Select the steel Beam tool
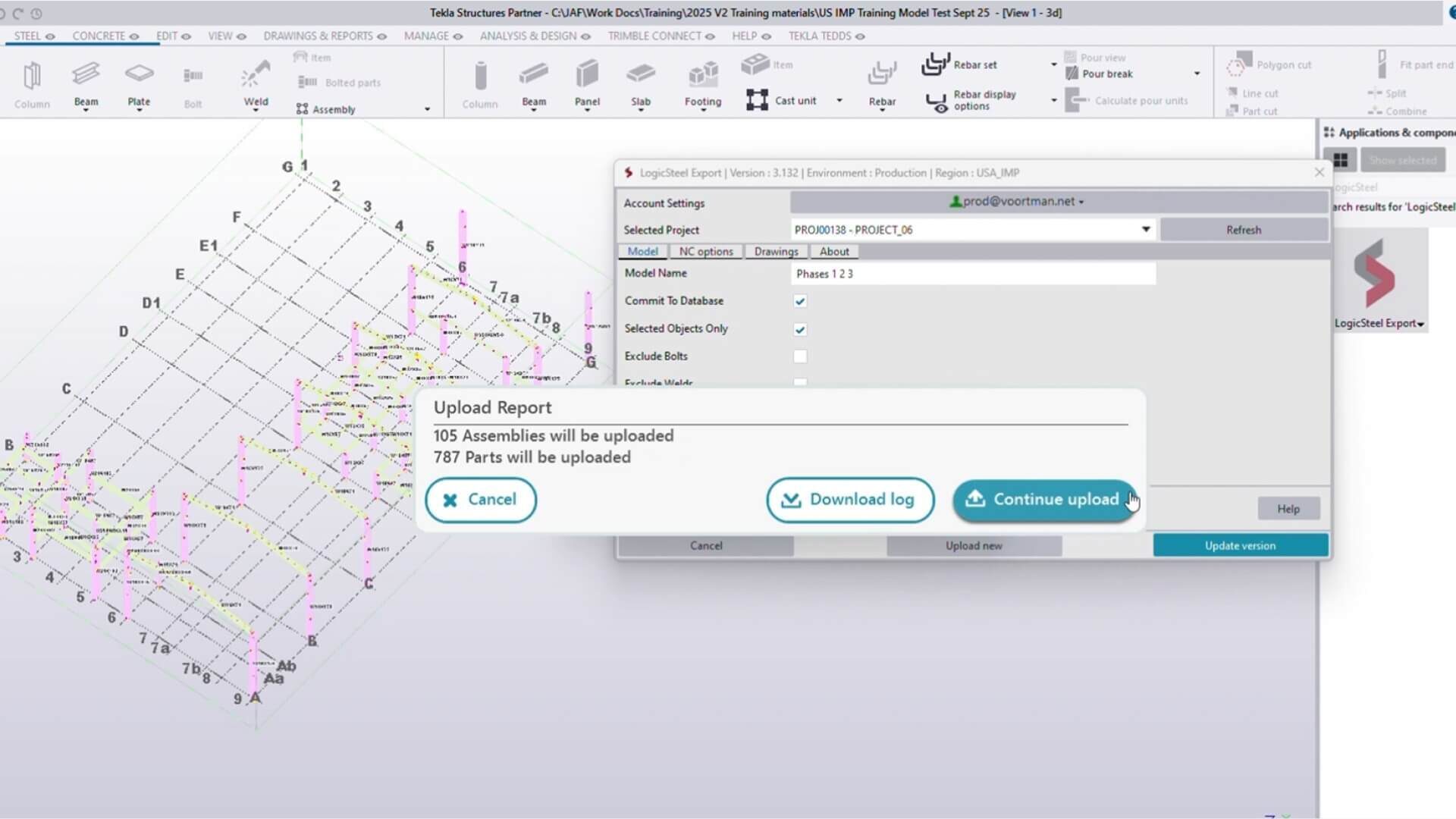 tap(86, 84)
